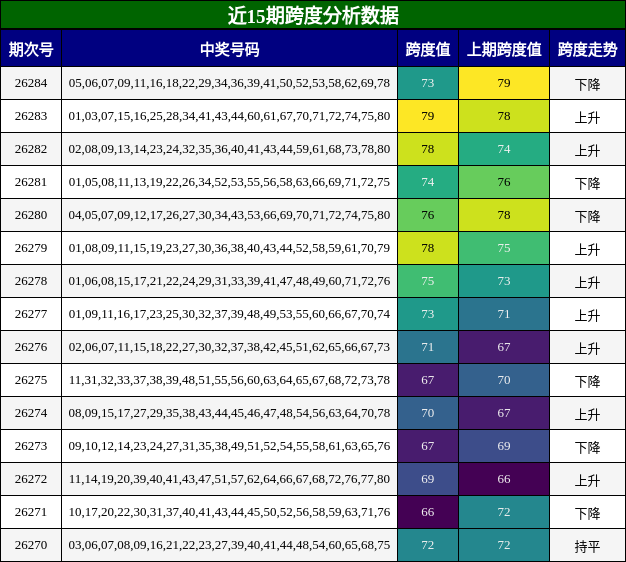The height and width of the screenshot is (562, 626).
Task: Click previous span 71 in row 26277
Action: pyautogui.click(x=504, y=314)
